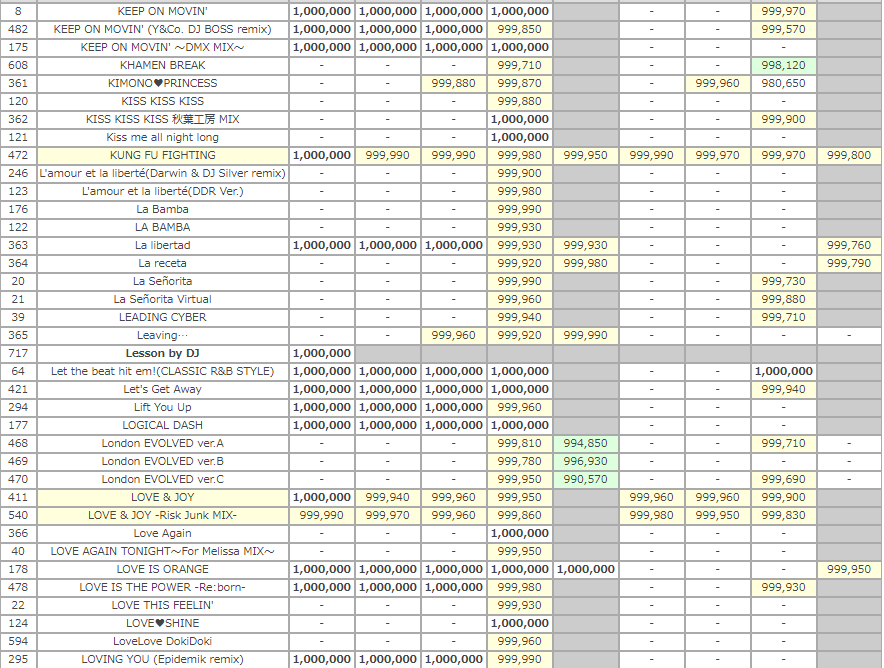Select the 999,830 score in the Risk Junk MIX row

(783, 515)
